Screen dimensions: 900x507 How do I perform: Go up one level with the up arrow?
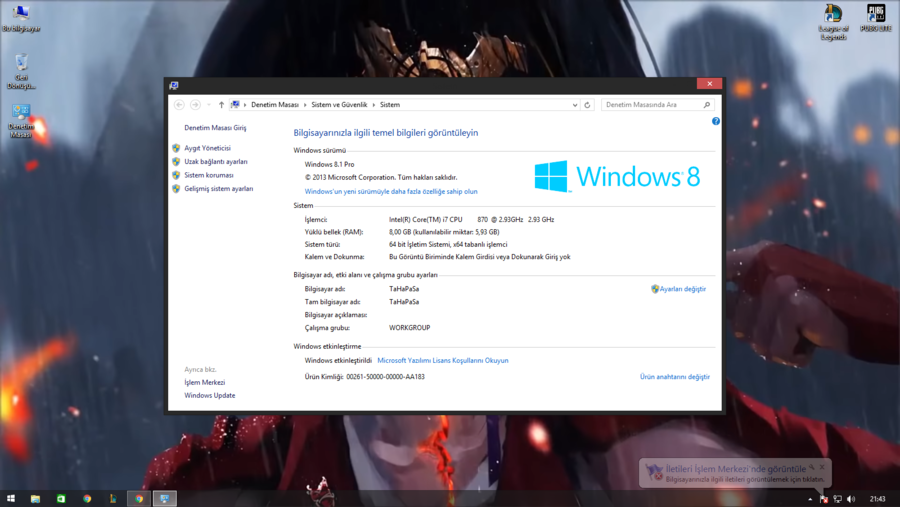pos(221,105)
